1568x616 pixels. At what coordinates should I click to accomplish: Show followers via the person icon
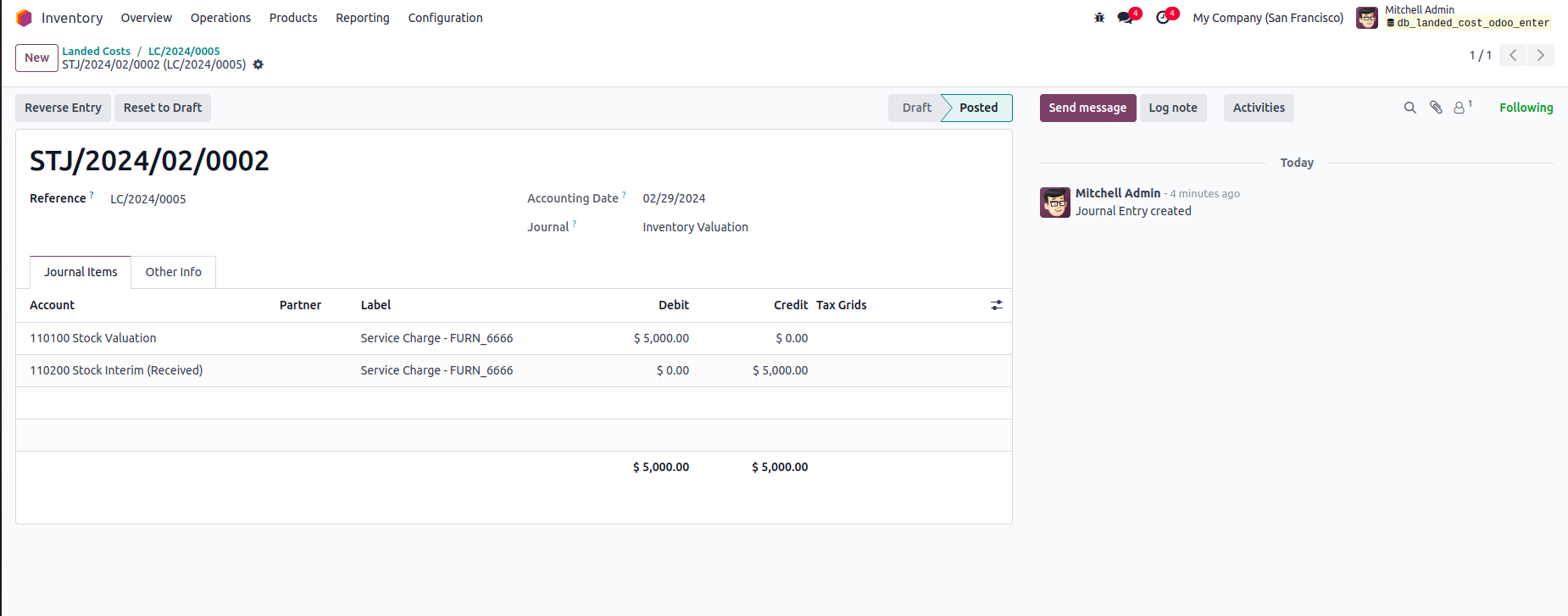[x=1460, y=108]
